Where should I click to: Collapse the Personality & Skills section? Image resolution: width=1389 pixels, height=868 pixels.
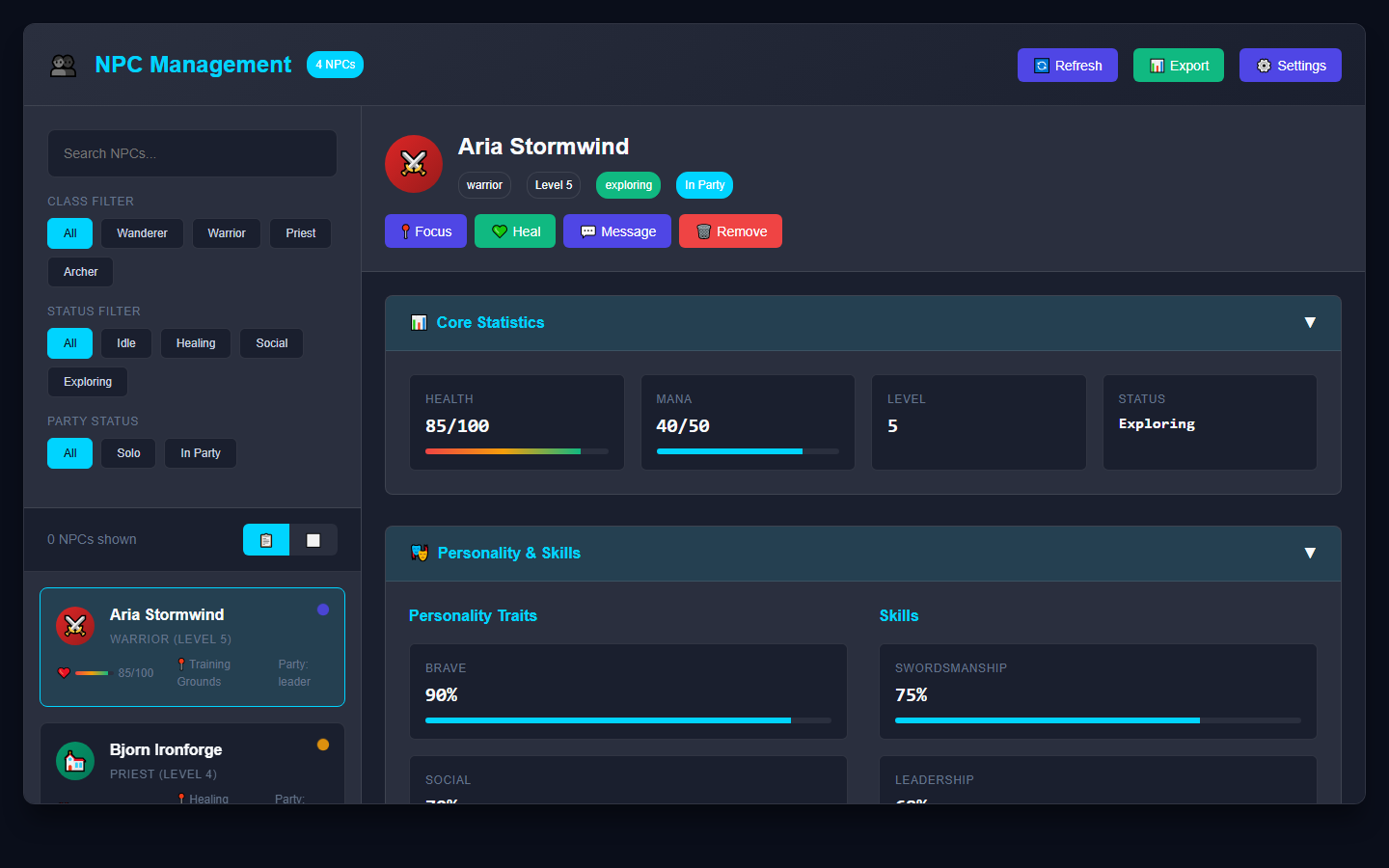[x=1310, y=553]
